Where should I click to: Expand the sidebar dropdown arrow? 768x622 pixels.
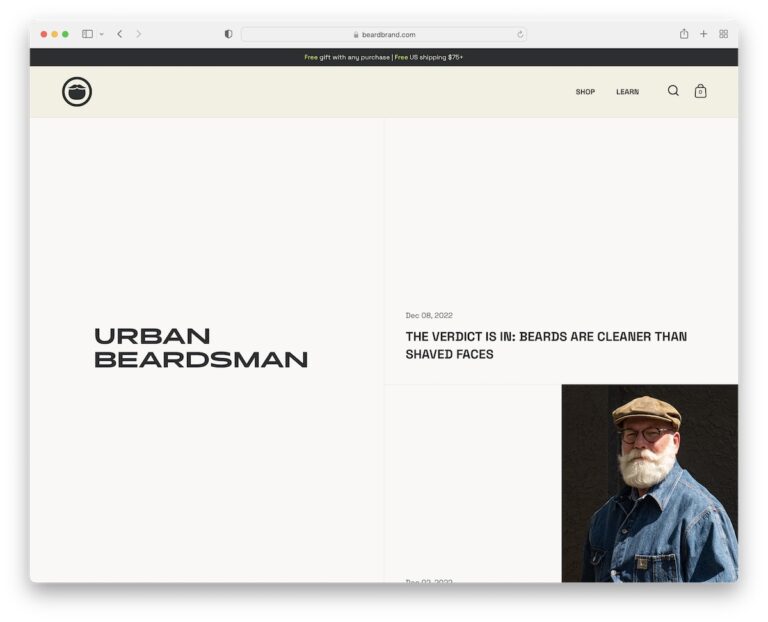102,34
